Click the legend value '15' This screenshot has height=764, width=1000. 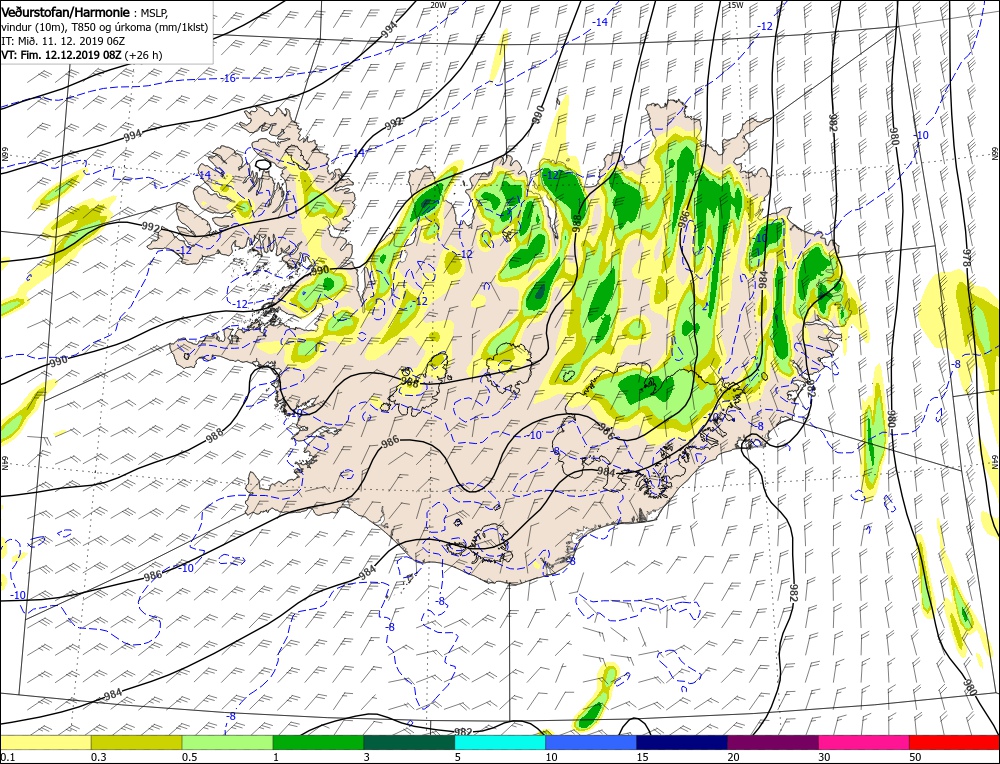click(642, 757)
